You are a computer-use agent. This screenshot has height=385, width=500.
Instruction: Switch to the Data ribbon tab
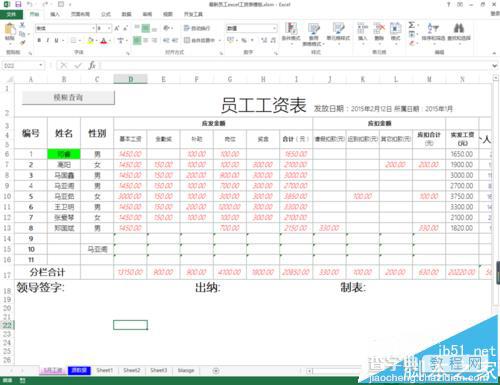126,14
